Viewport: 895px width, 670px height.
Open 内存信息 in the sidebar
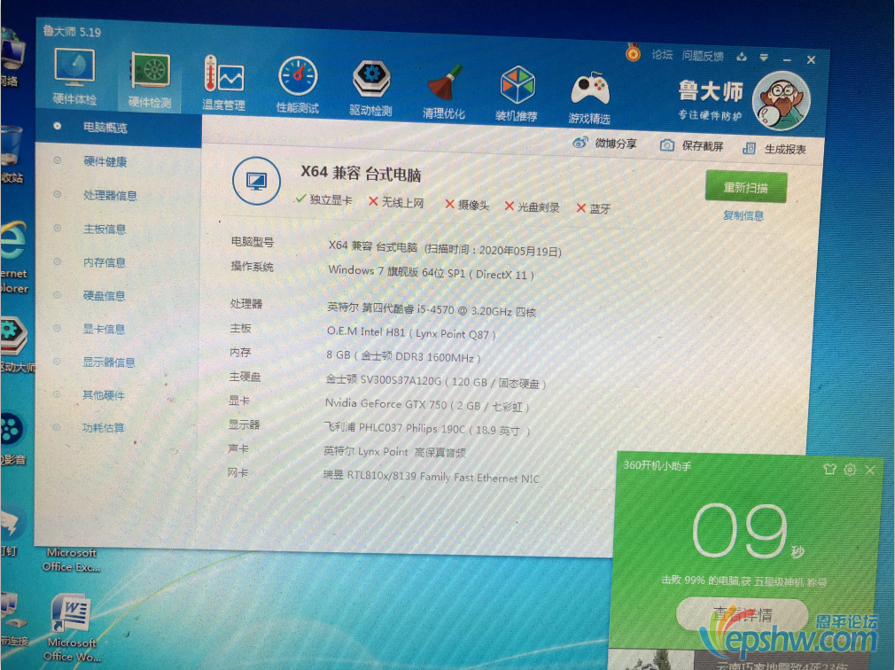tap(104, 263)
